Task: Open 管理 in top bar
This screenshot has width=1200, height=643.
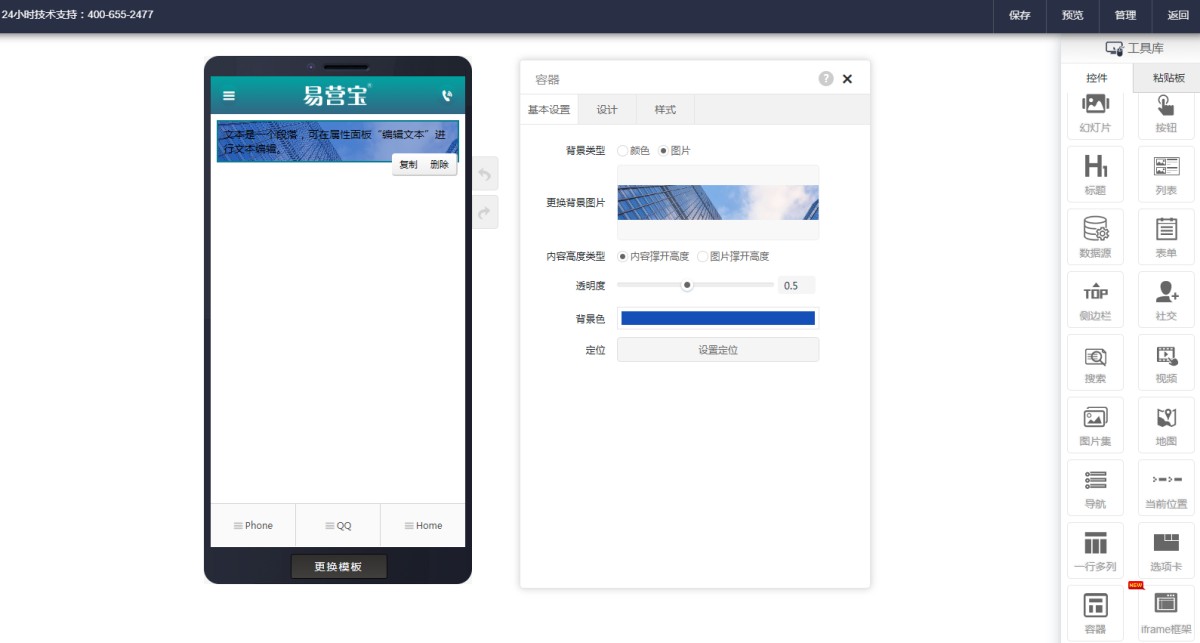Action: pyautogui.click(x=1125, y=15)
